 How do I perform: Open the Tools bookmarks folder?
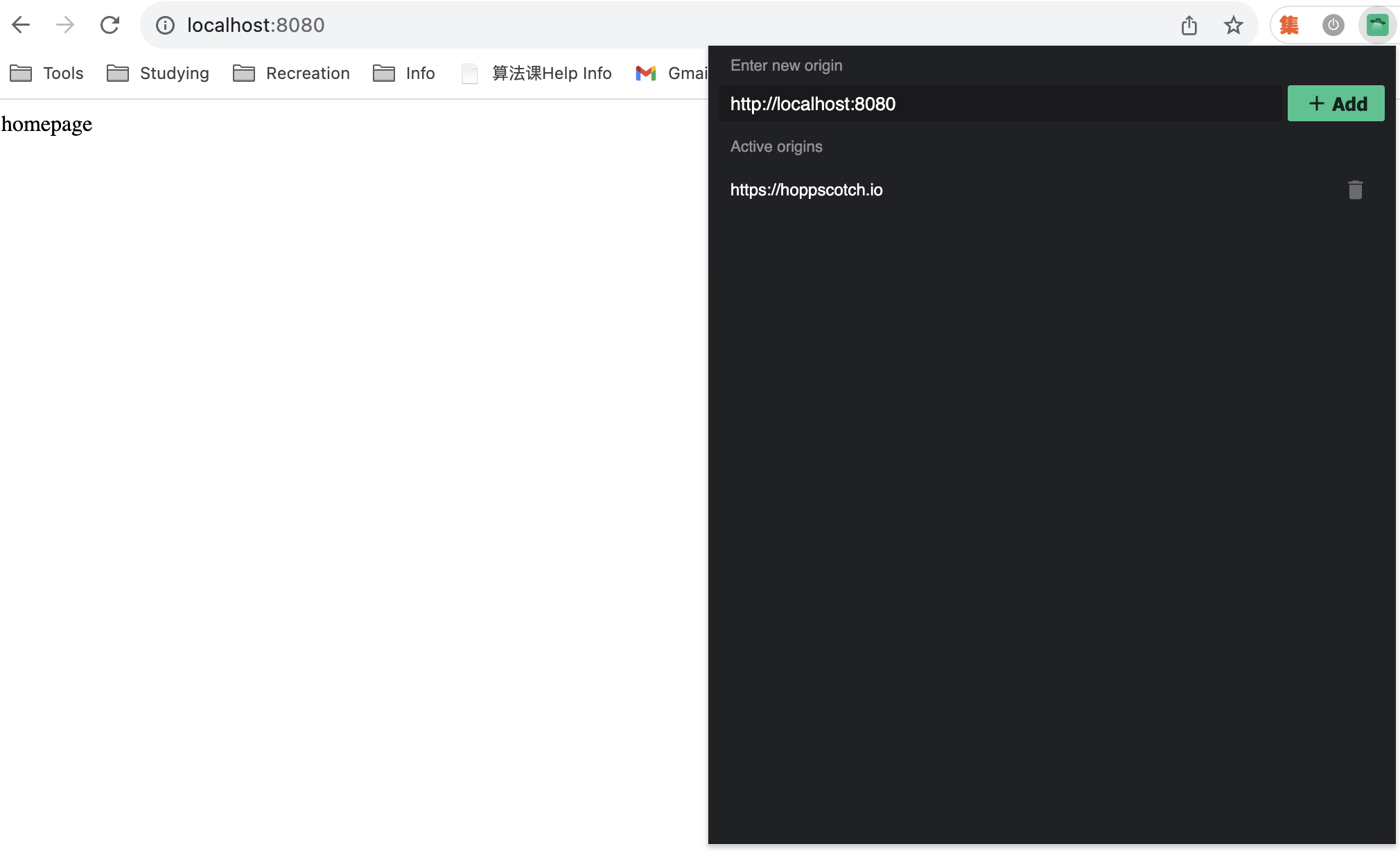point(47,73)
